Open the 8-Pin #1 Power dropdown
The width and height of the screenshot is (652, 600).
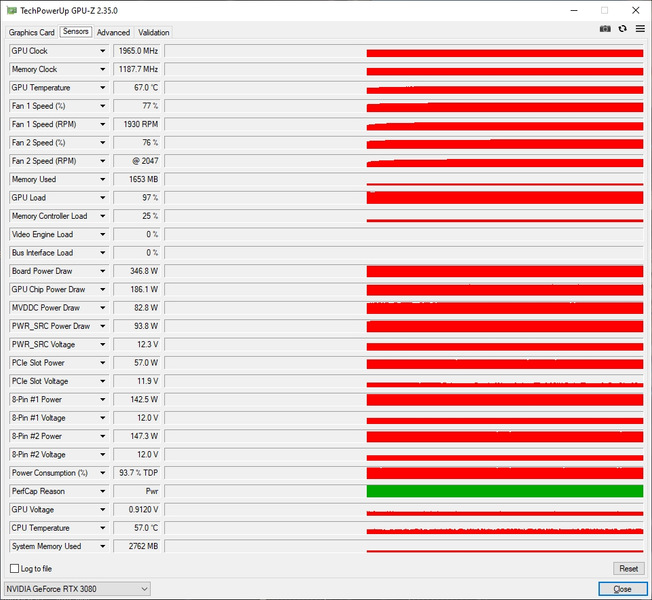(102, 400)
